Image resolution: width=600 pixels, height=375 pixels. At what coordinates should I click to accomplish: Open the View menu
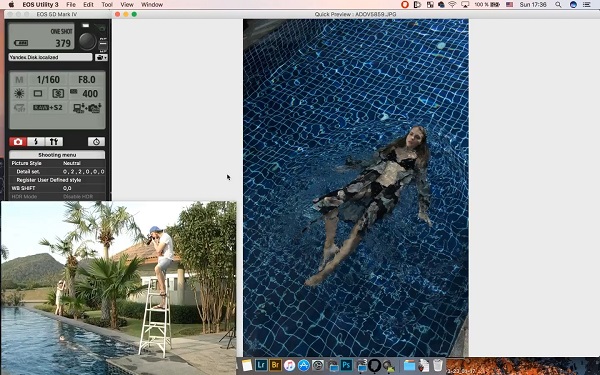[x=127, y=5]
